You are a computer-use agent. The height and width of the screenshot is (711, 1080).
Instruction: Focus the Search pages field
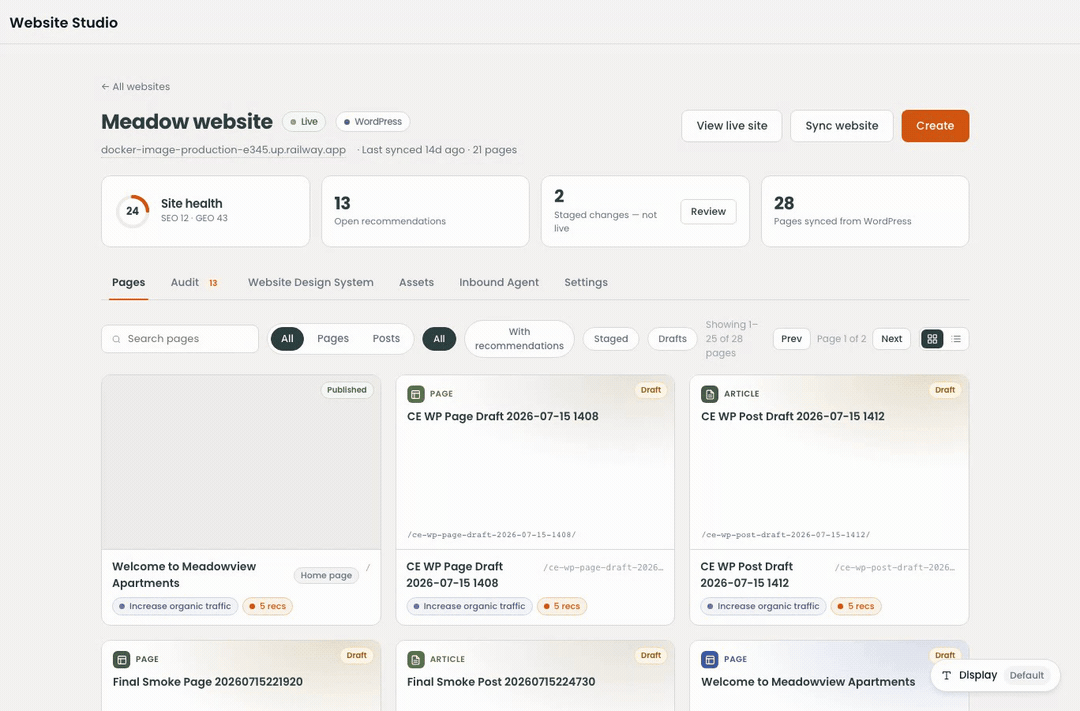[x=180, y=339]
